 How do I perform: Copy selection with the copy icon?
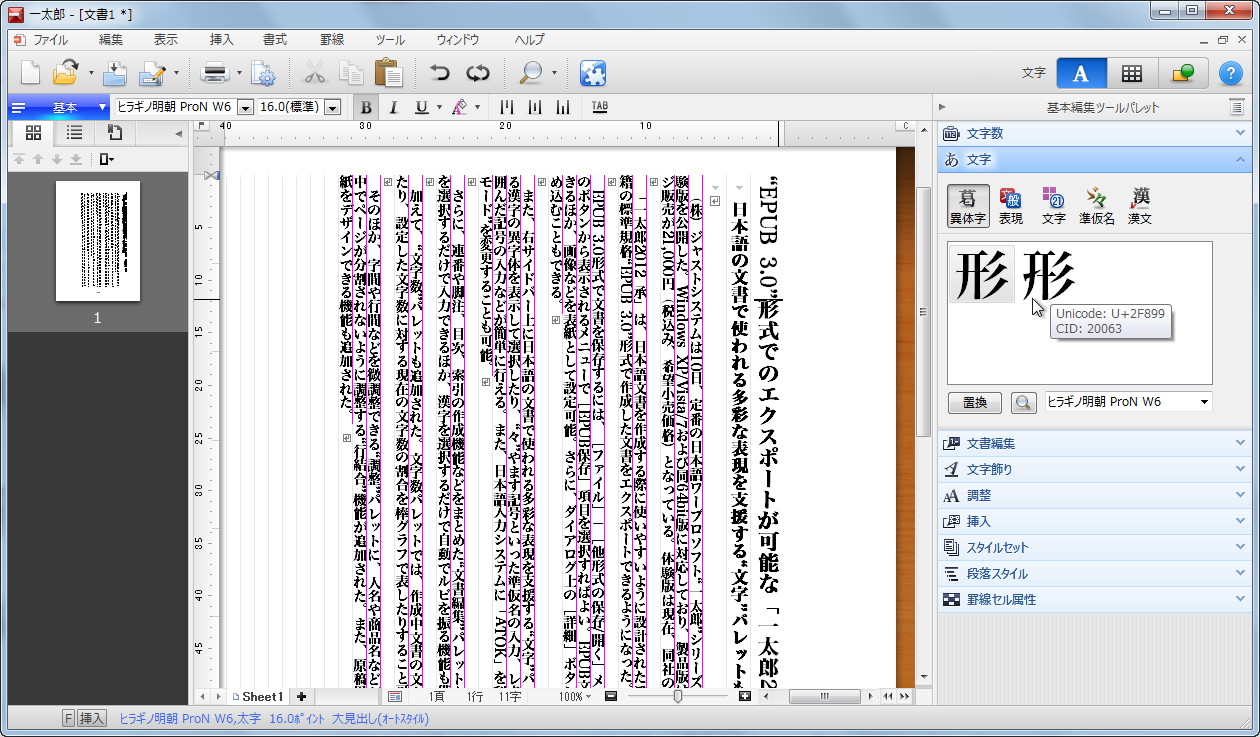click(351, 73)
